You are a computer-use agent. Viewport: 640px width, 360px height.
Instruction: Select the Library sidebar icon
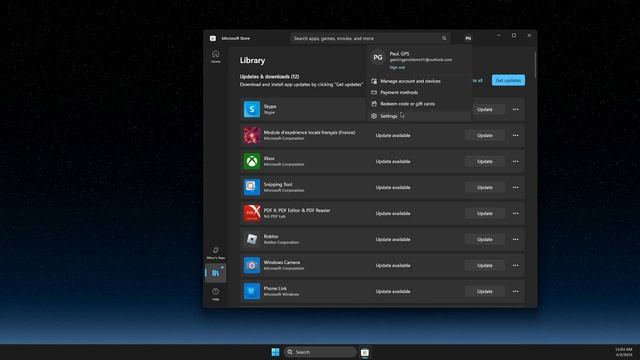[216, 273]
